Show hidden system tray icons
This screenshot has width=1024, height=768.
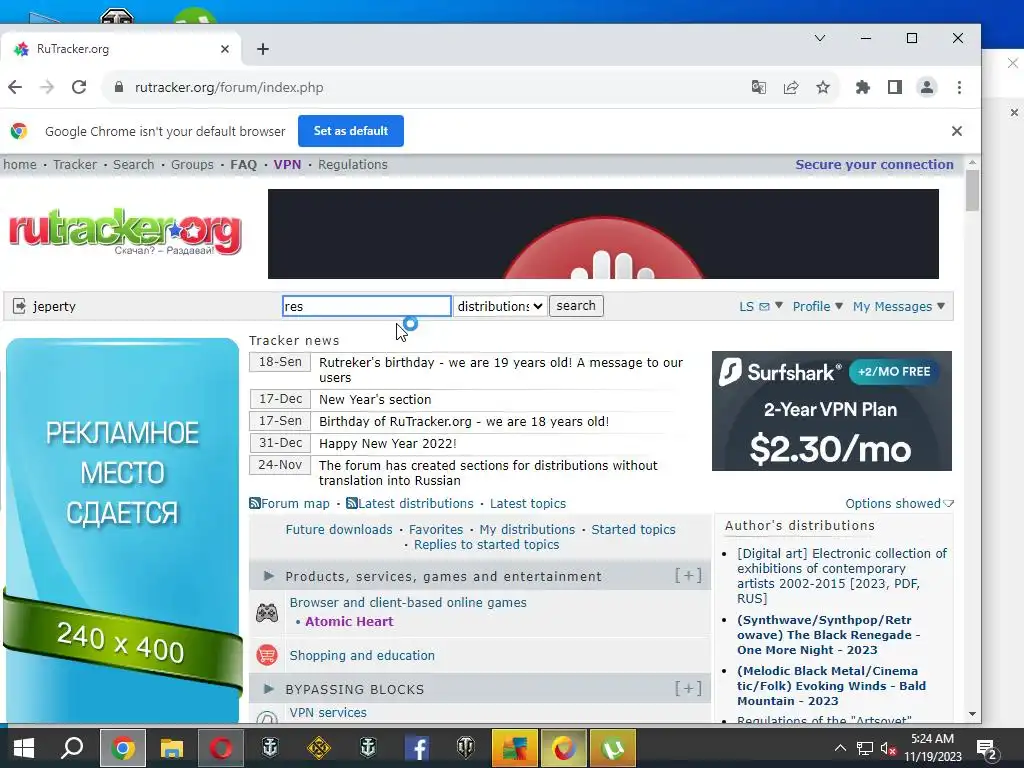click(x=840, y=748)
